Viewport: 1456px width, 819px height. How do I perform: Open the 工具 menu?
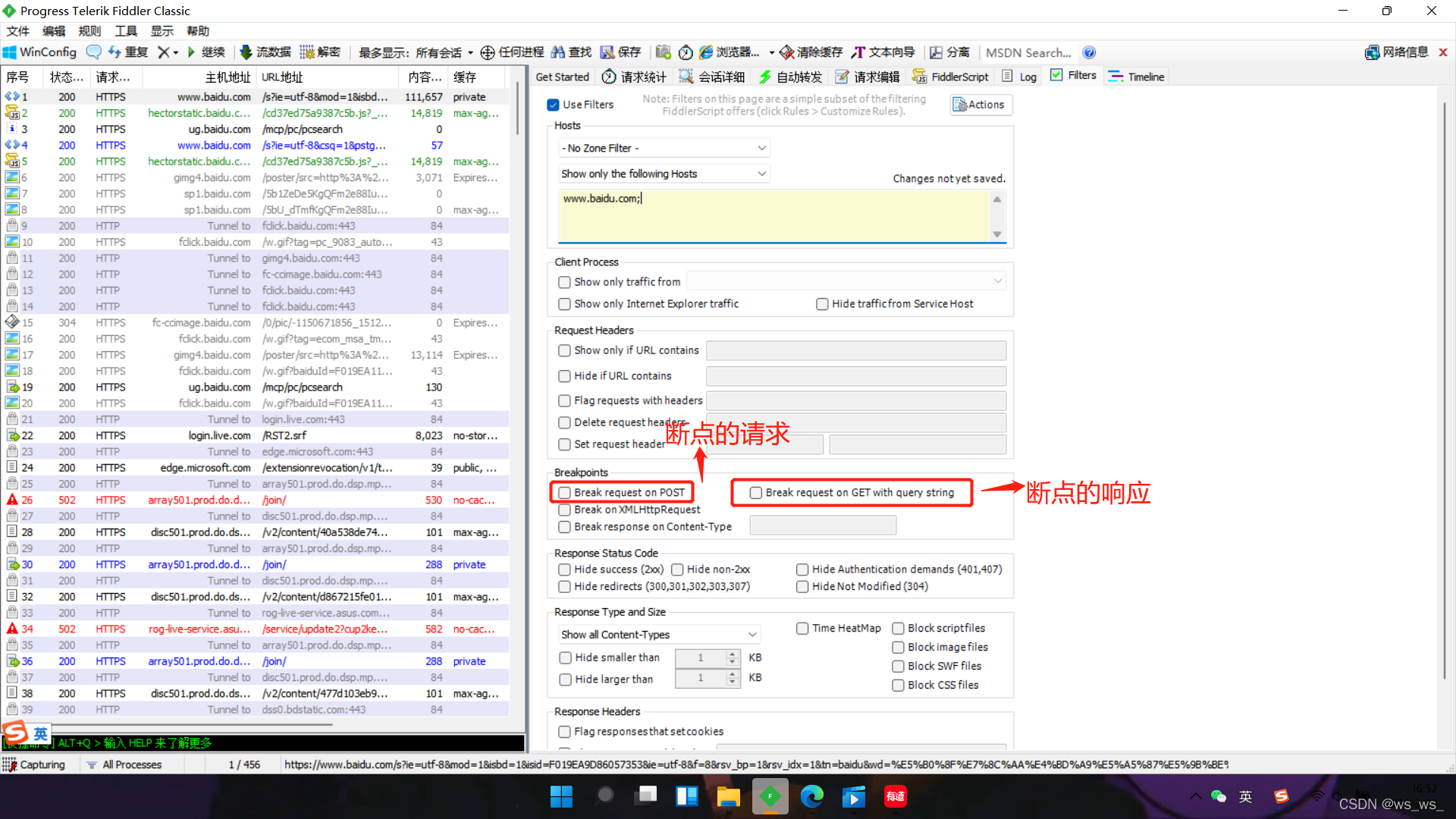(126, 31)
